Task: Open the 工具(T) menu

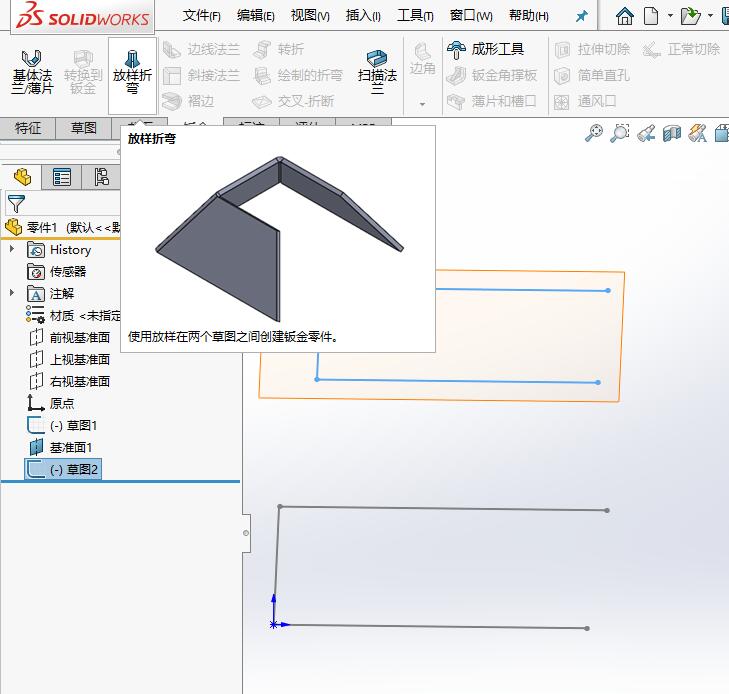Action: (x=415, y=16)
